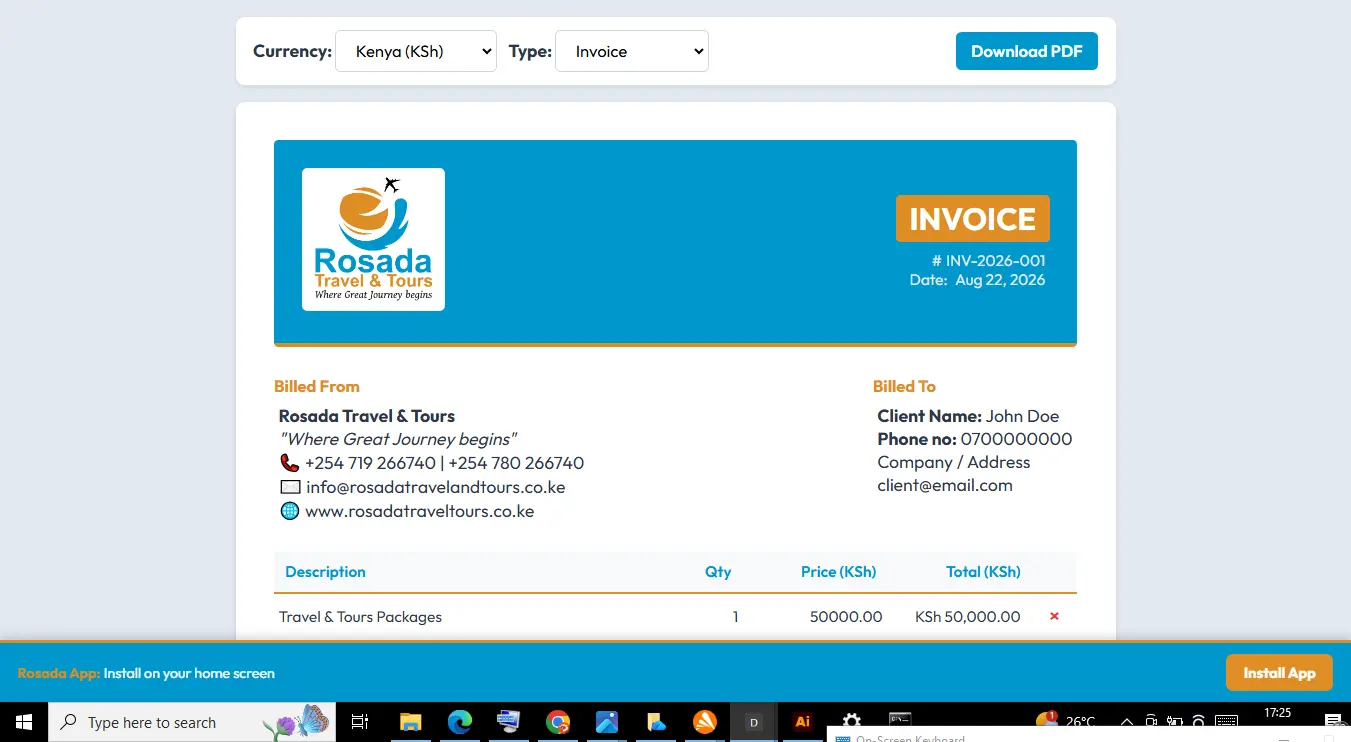
Task: Open Task View from the taskbar
Action: [360, 722]
